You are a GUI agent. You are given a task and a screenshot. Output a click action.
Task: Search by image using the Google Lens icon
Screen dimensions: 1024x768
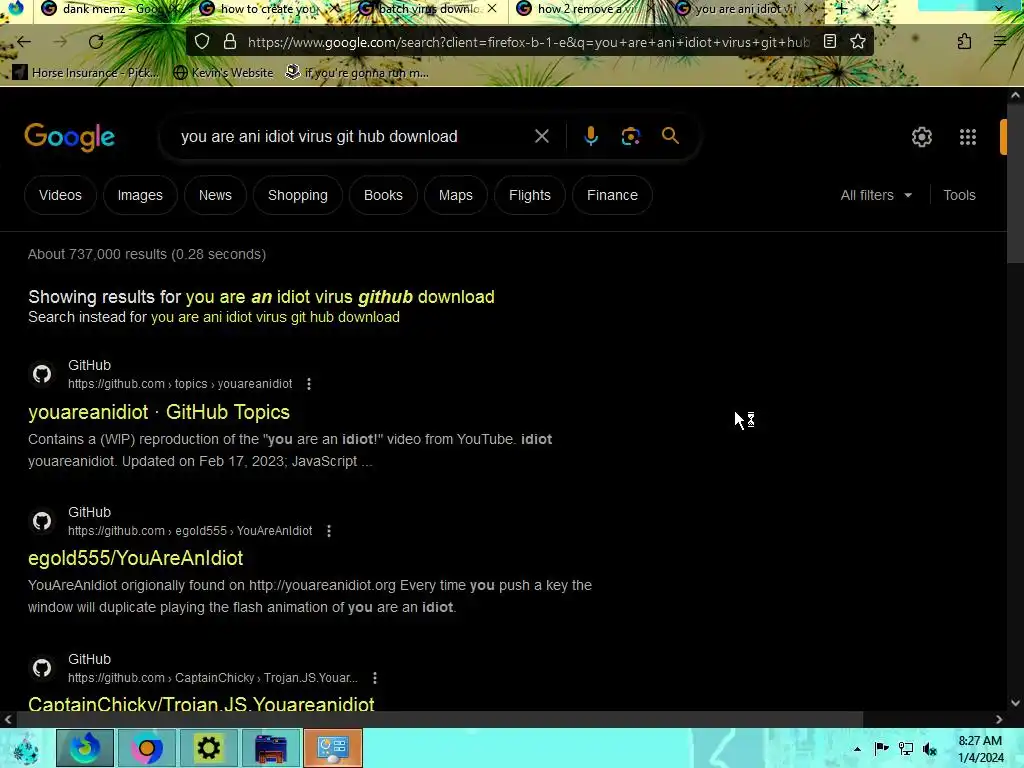point(630,136)
